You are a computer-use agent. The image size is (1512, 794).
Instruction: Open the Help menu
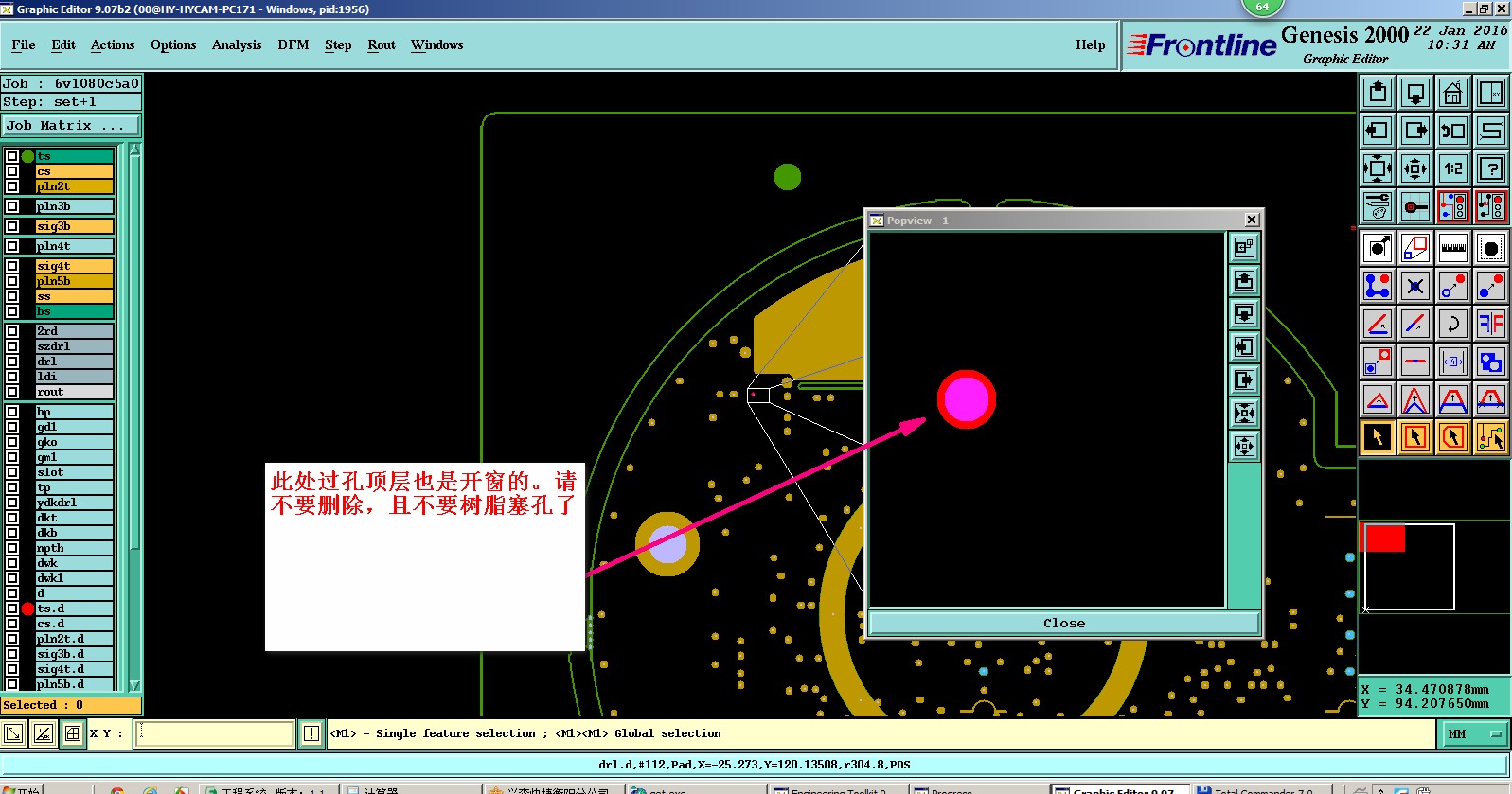point(1091,44)
